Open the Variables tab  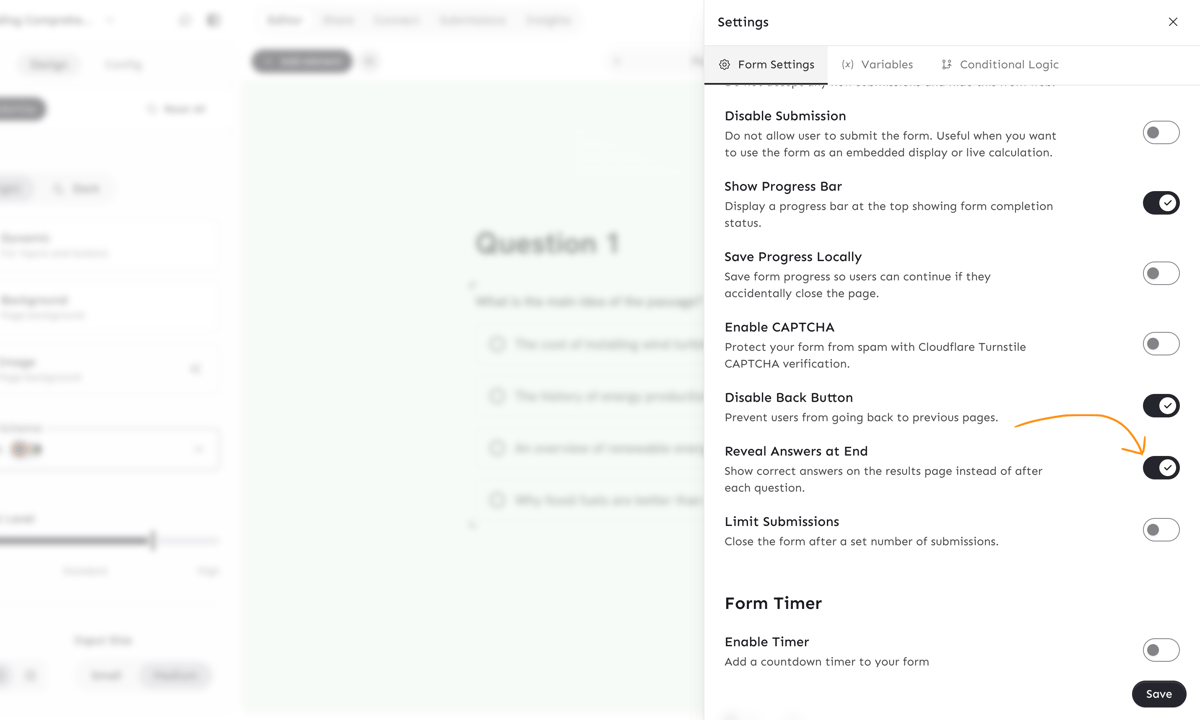pos(886,65)
